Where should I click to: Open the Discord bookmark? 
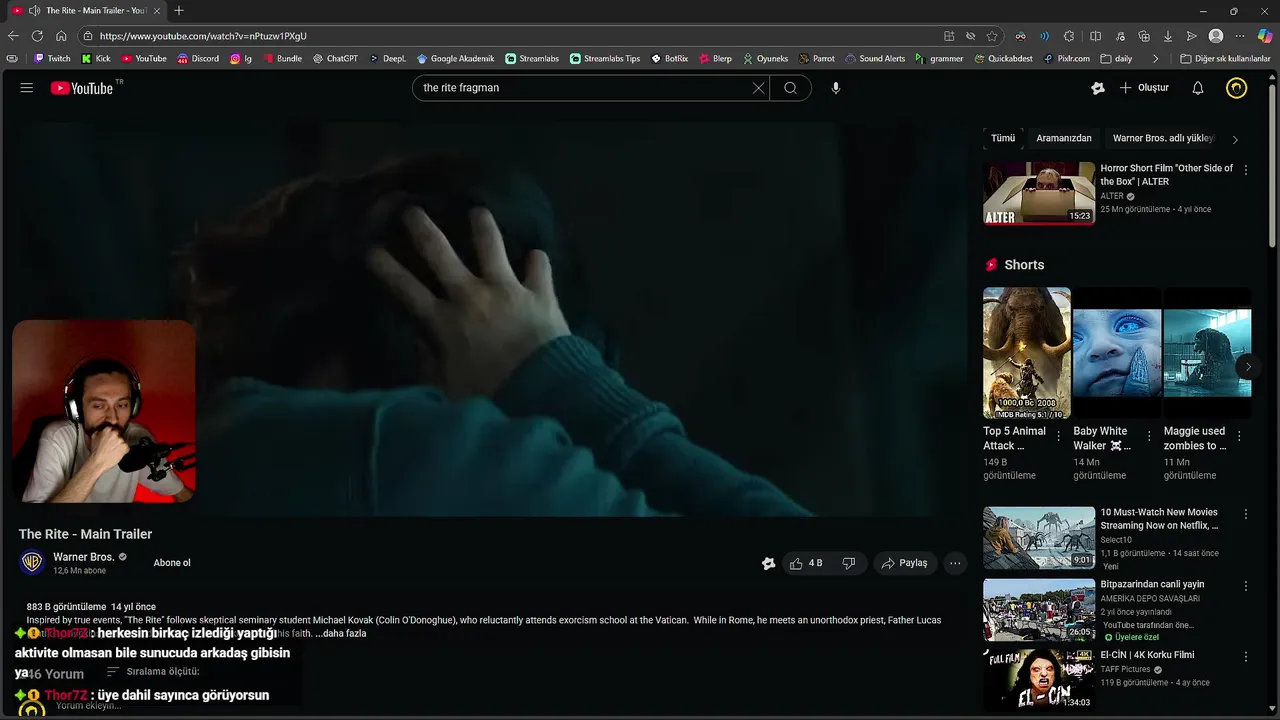(198, 59)
